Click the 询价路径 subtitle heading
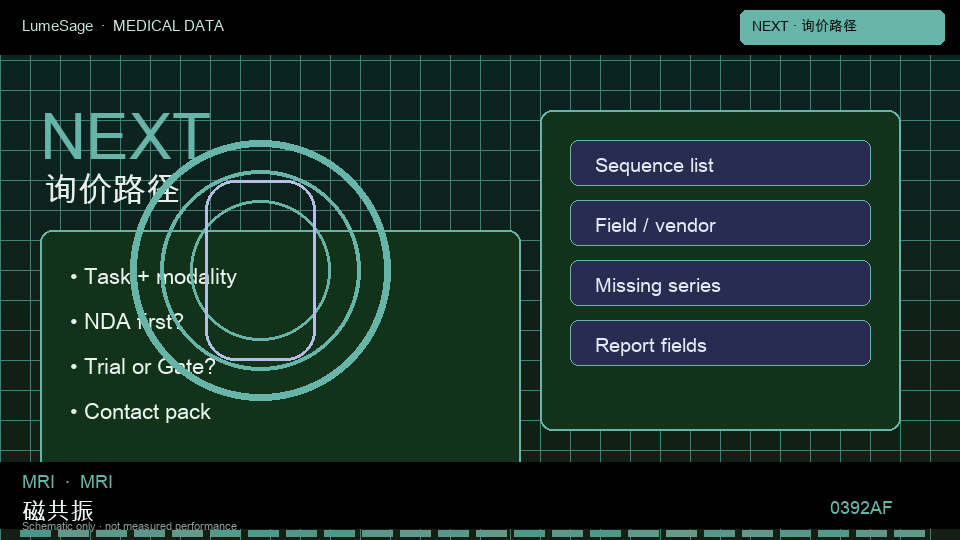960x540 pixels. point(113,189)
